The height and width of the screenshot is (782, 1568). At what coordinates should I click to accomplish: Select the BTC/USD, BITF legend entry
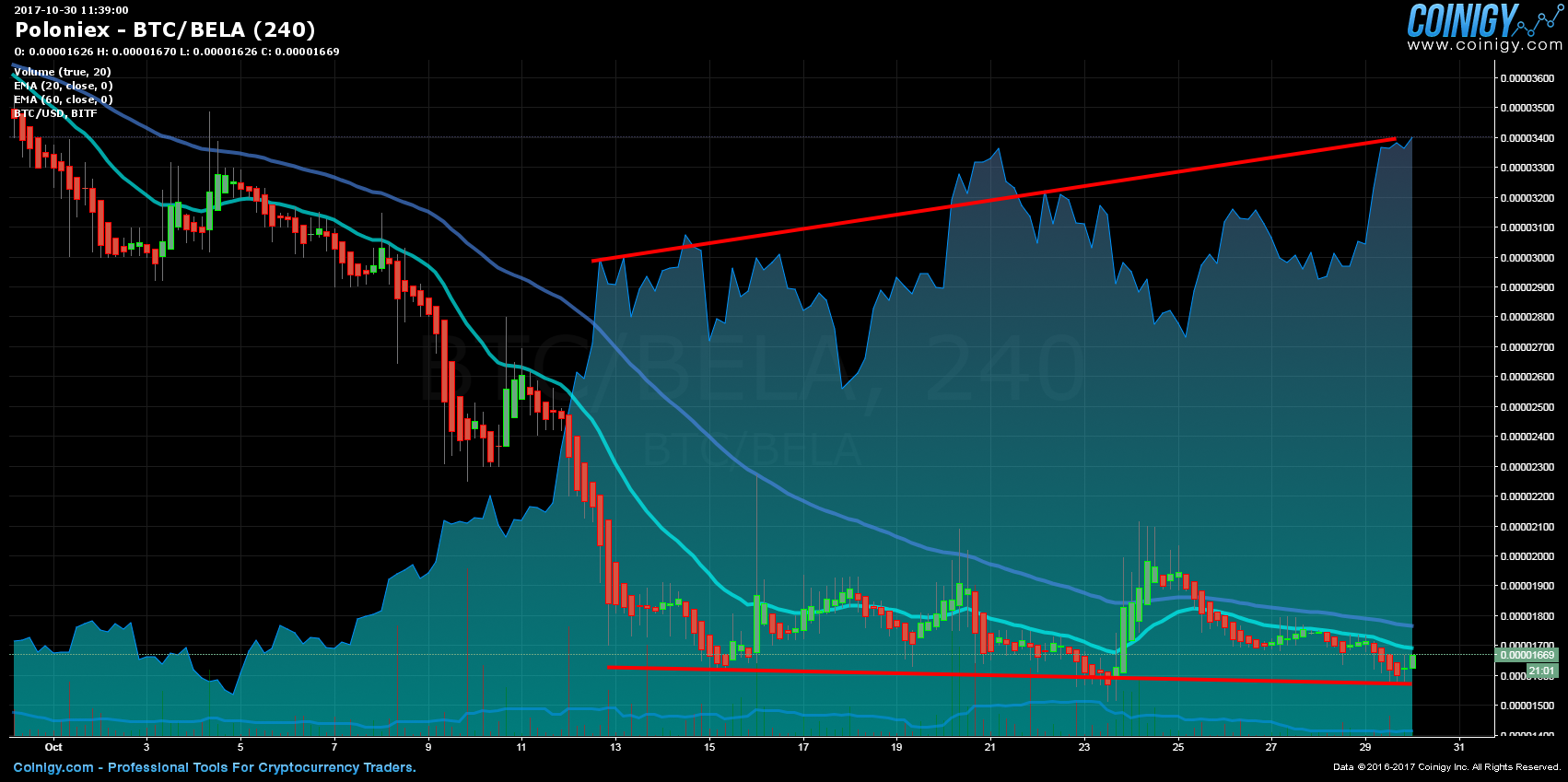pos(55,113)
